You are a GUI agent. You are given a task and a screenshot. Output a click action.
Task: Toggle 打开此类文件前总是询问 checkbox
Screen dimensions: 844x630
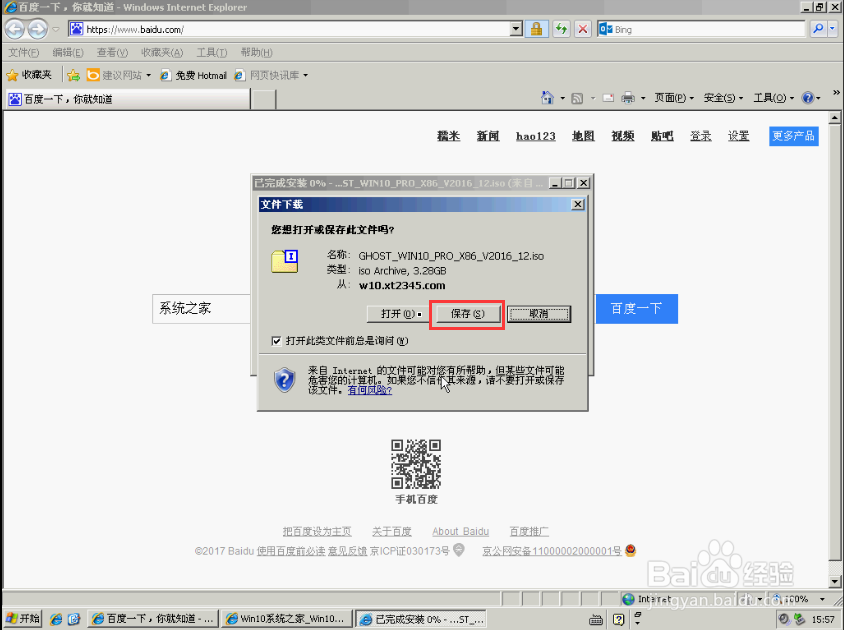276,341
